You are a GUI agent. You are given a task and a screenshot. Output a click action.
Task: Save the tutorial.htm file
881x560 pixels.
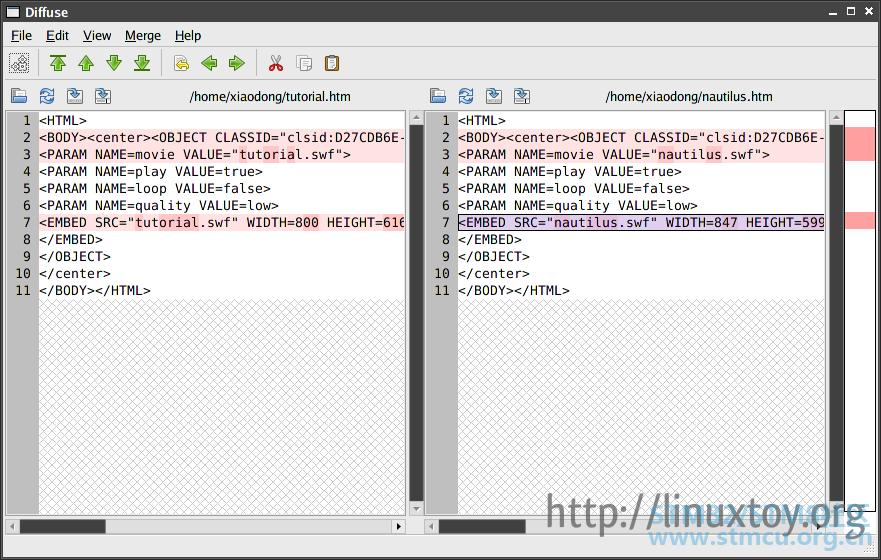75,96
